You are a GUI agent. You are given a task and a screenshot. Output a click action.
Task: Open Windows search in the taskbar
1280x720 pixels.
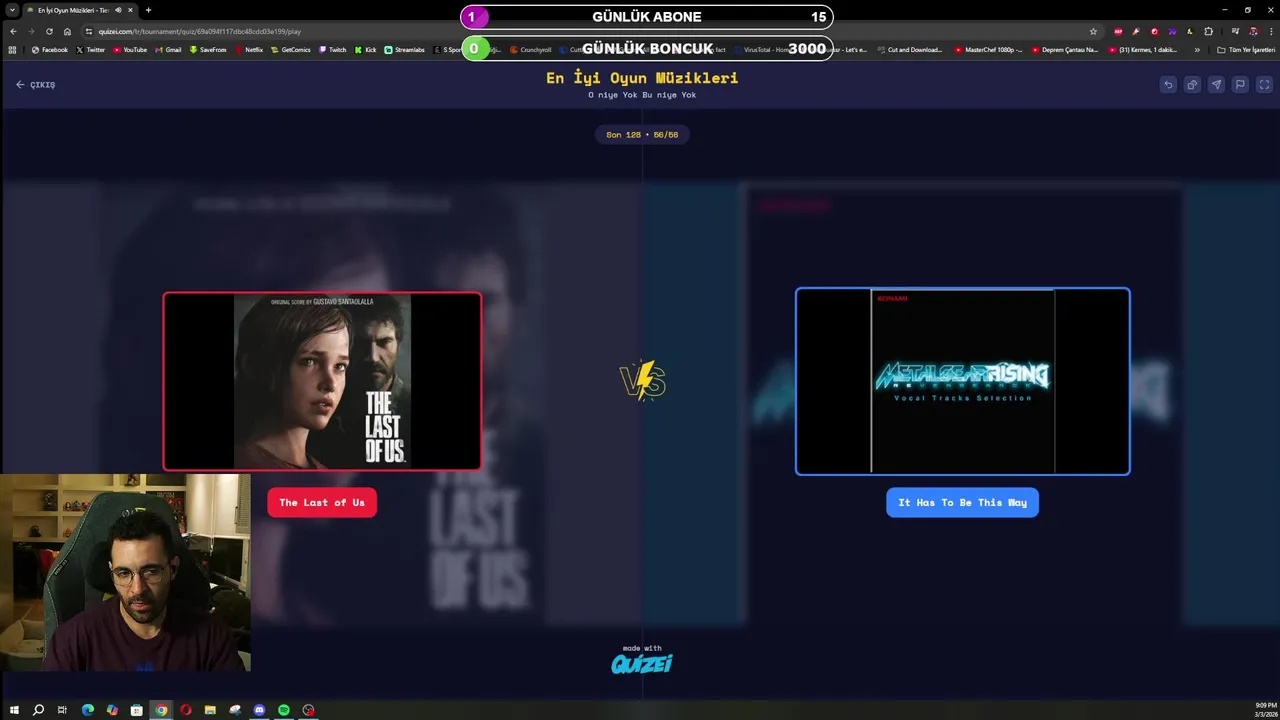[x=38, y=710]
